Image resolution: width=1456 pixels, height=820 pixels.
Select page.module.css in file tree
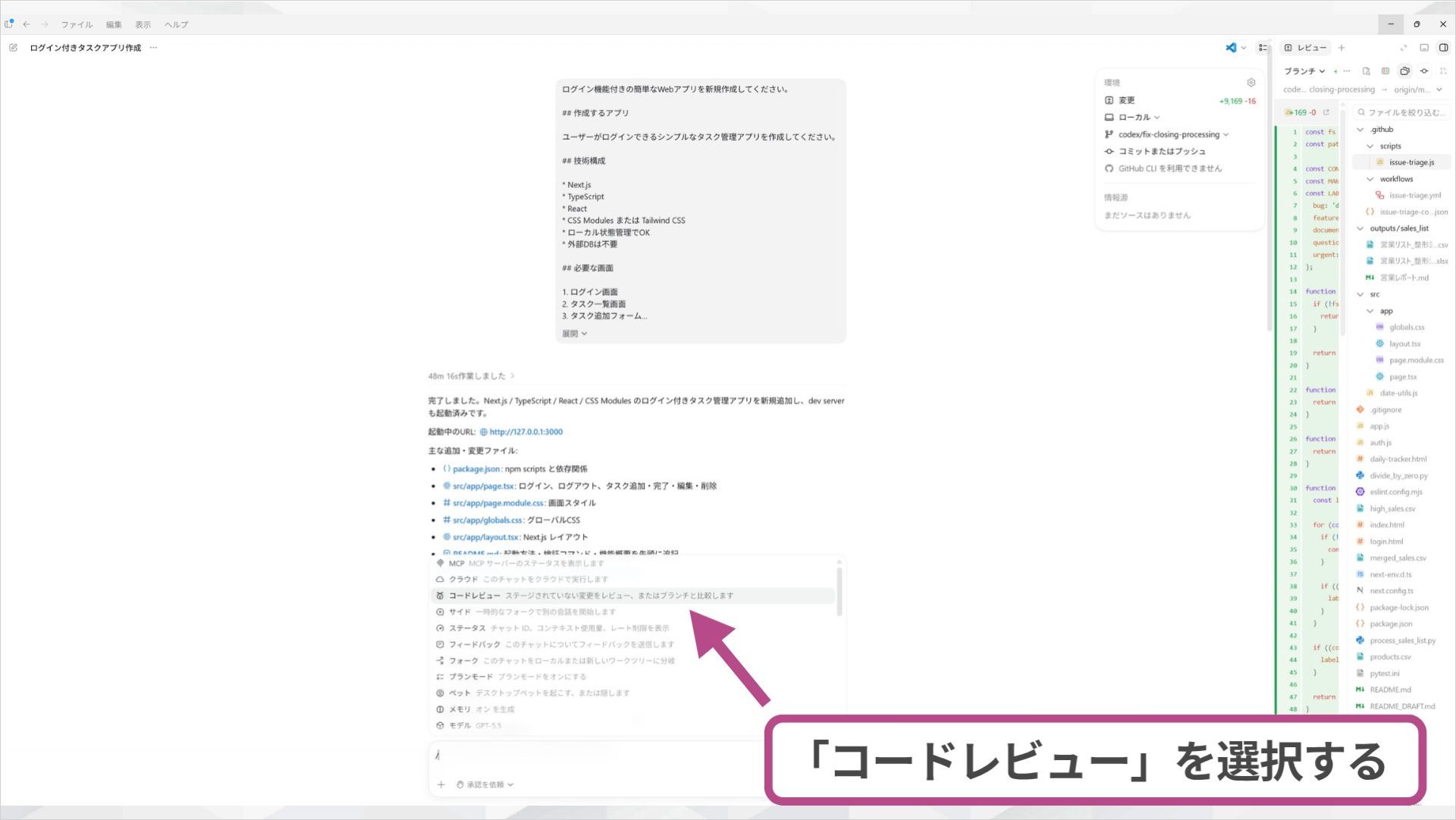[1401, 360]
